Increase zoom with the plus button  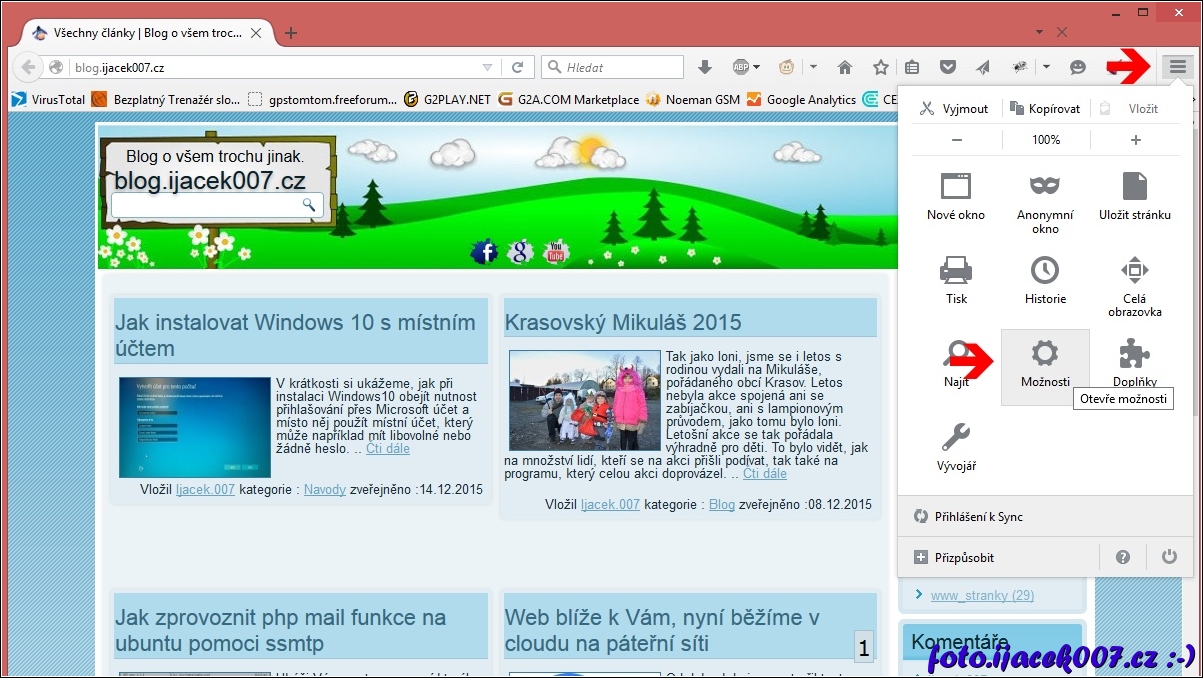pos(1135,140)
